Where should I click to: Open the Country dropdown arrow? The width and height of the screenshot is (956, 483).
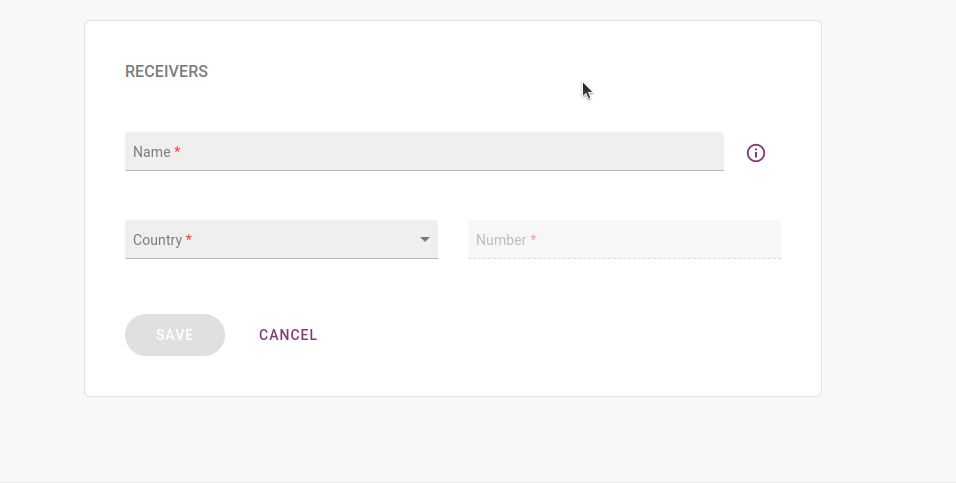tap(425, 240)
